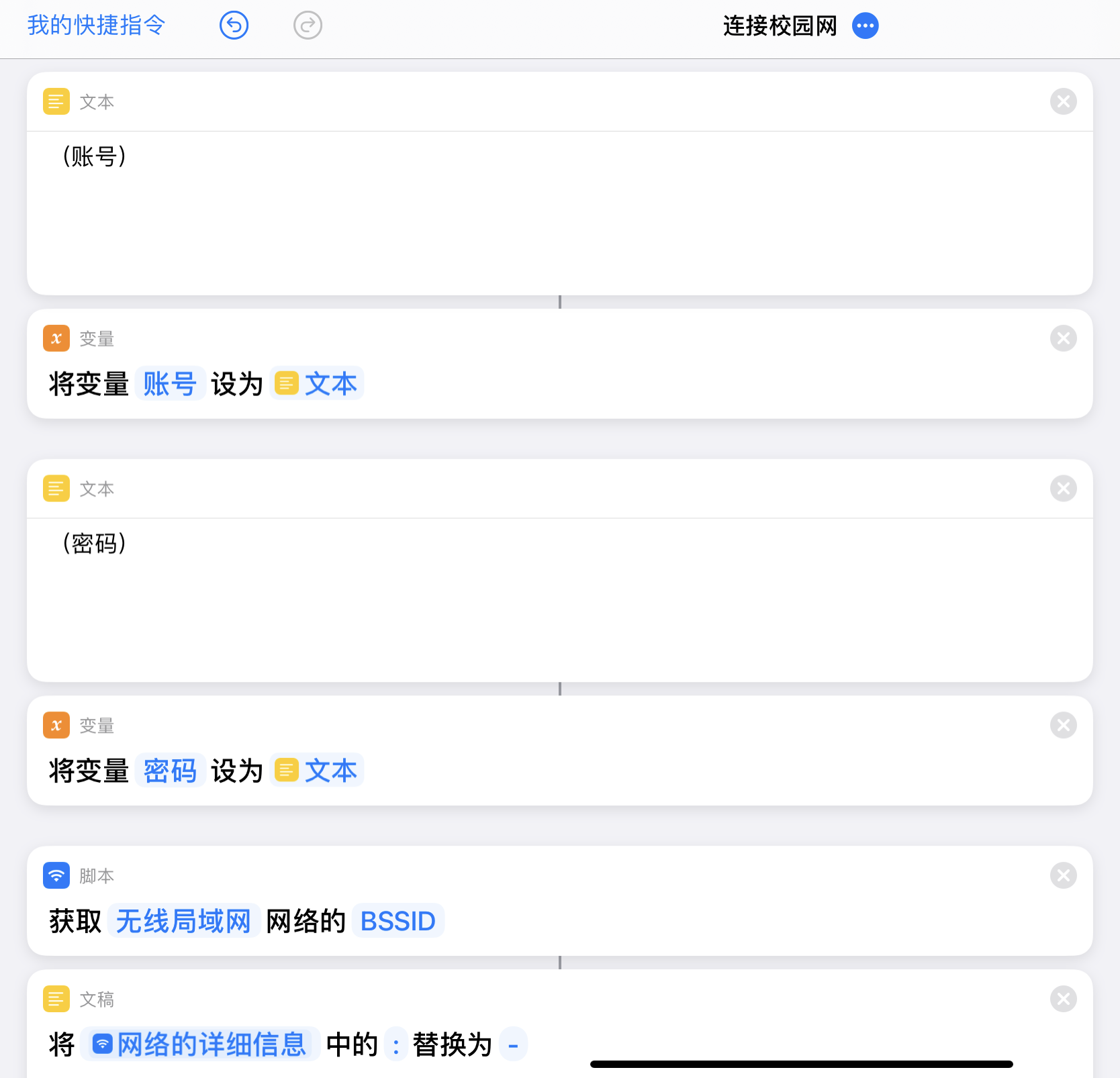Image resolution: width=1120 pixels, height=1078 pixels.
Task: Remove the password text action
Action: tap(1063, 489)
